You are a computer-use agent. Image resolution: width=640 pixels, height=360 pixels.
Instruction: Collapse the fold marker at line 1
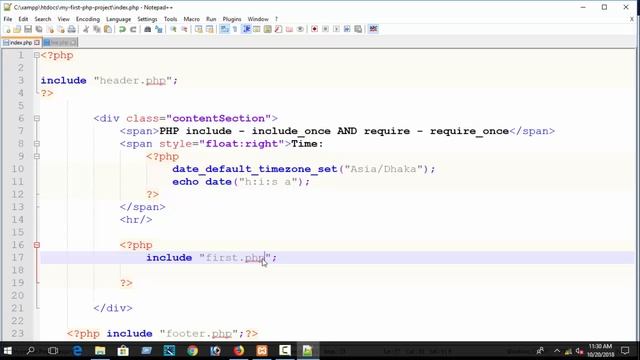tap(37, 55)
